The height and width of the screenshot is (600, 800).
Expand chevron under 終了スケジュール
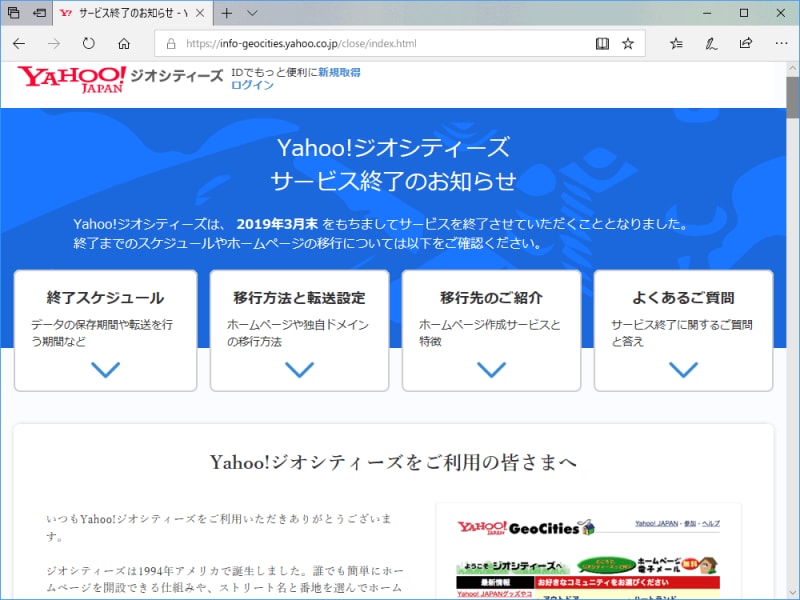[x=106, y=369]
